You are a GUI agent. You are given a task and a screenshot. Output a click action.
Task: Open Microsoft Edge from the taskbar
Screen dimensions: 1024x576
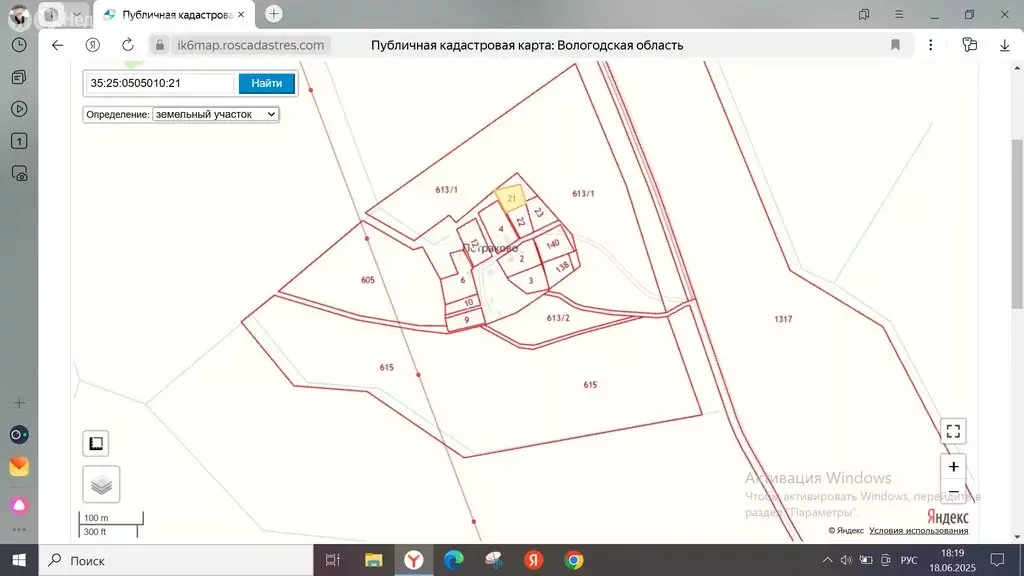(453, 560)
